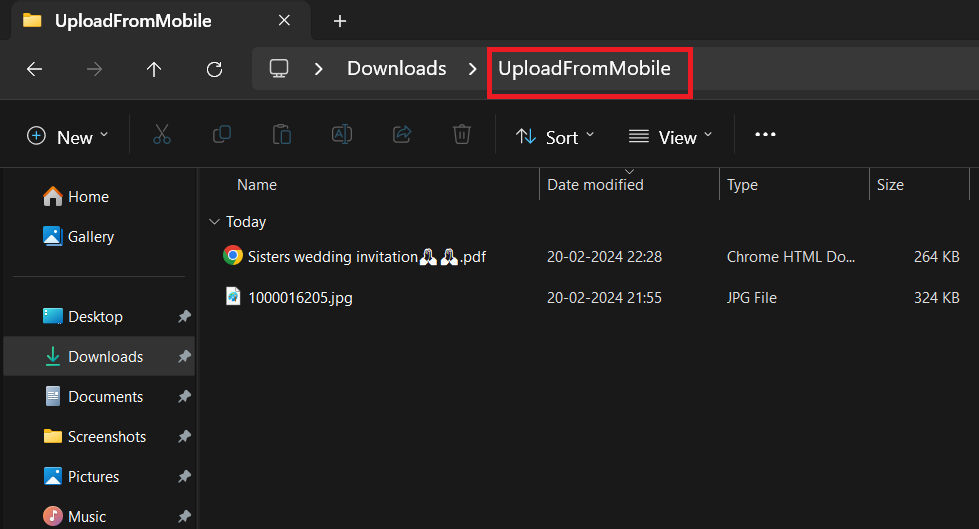
Task: Refresh the current folder view
Action: coord(214,69)
